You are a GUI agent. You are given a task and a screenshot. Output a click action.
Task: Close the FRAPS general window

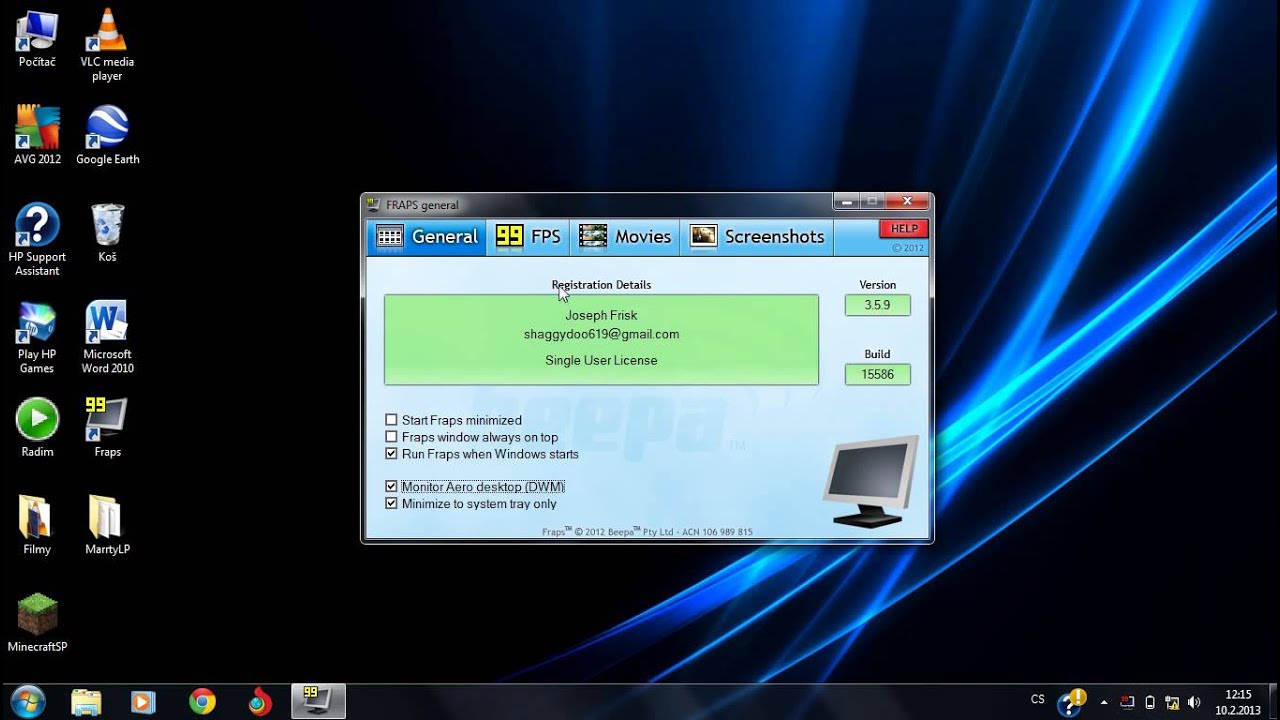[x=907, y=201]
